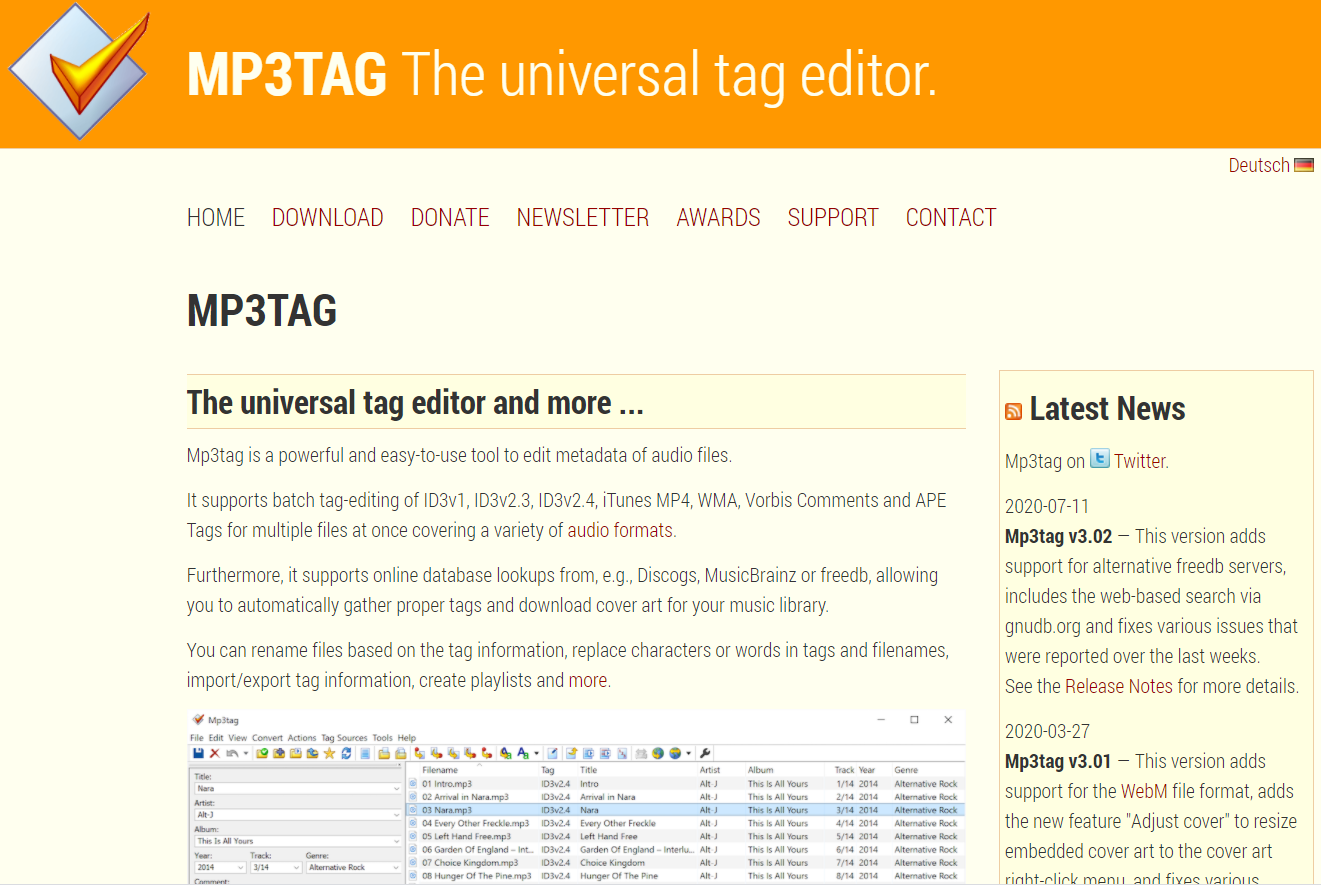Screen dimensions: 1321x887
Task: Click heading 'The universal tag editor and more ...'
Action: (415, 403)
